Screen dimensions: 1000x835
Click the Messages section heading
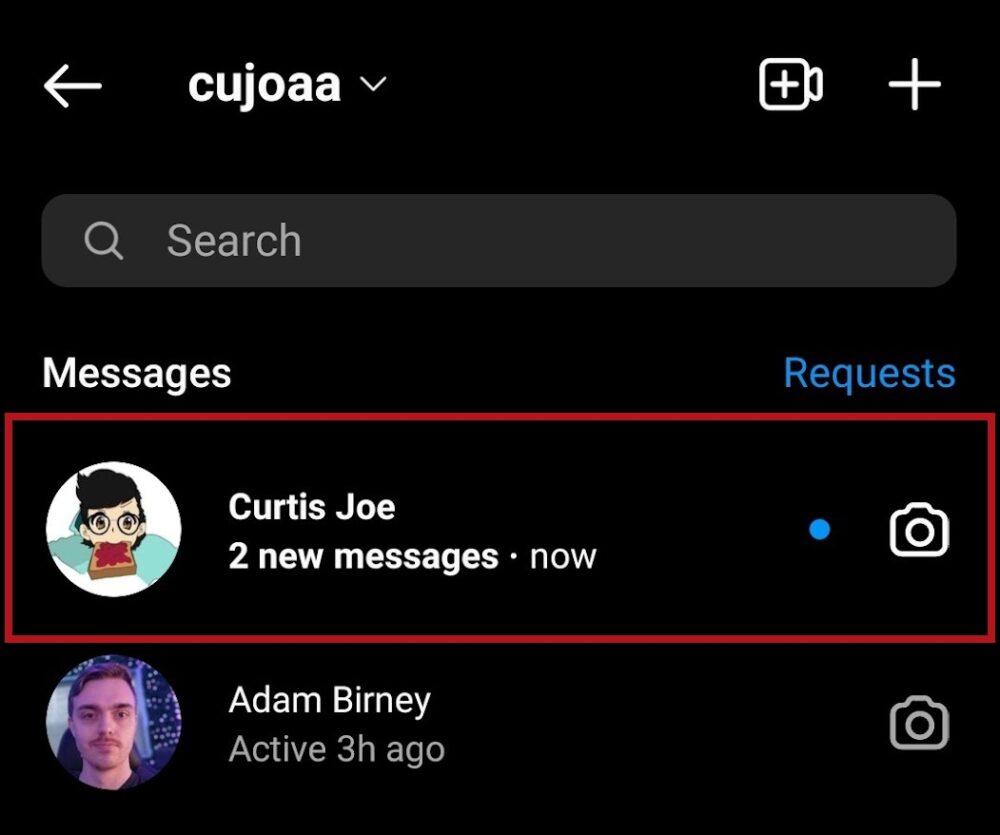coord(137,373)
